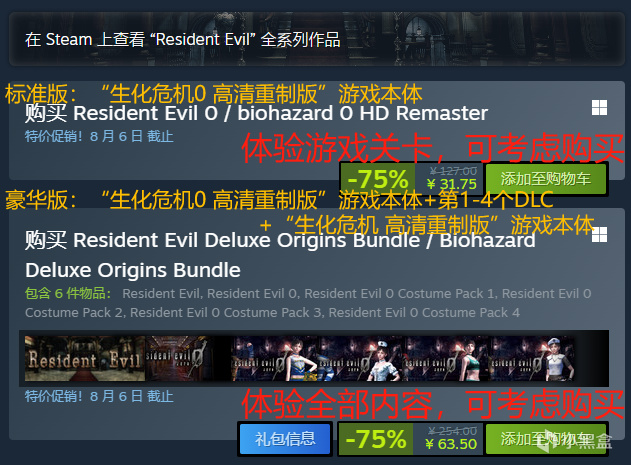Screen dimensions: 631x465
Task: Click the ¥63.50 bundle price
Action: pos(451,444)
